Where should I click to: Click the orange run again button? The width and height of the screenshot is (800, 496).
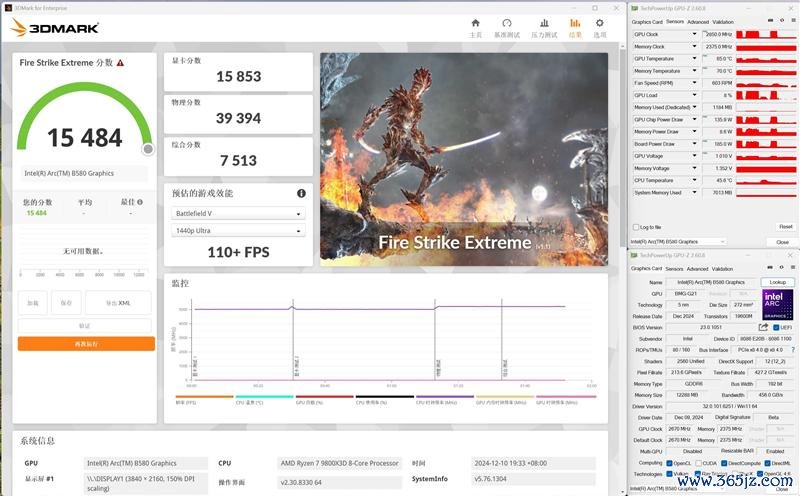coord(86,344)
